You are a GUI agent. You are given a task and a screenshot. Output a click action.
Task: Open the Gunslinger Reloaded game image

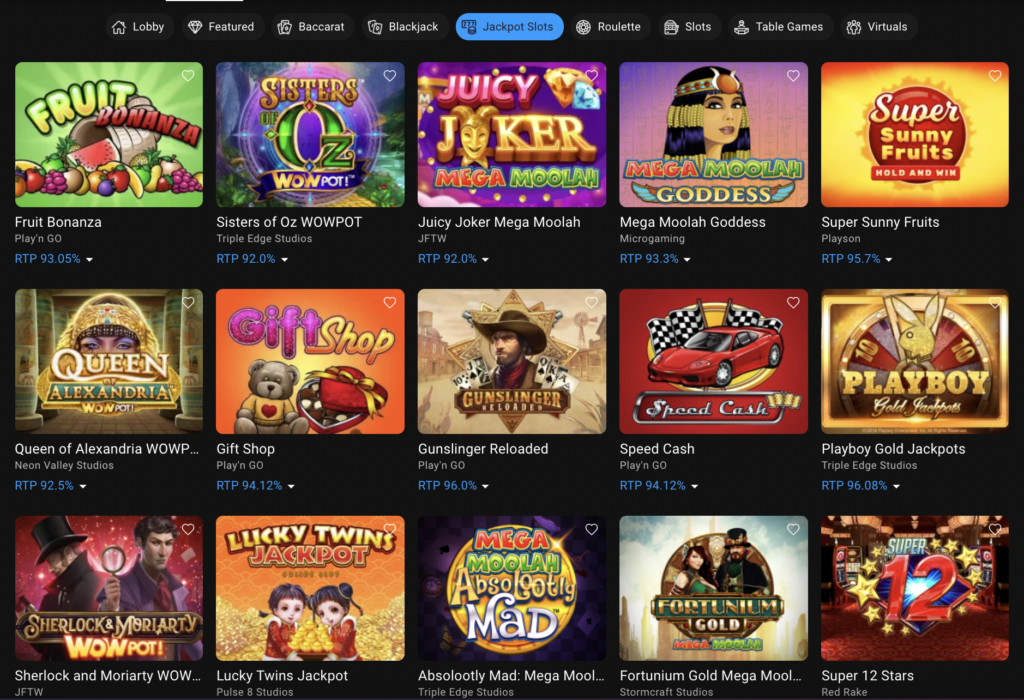[512, 361]
